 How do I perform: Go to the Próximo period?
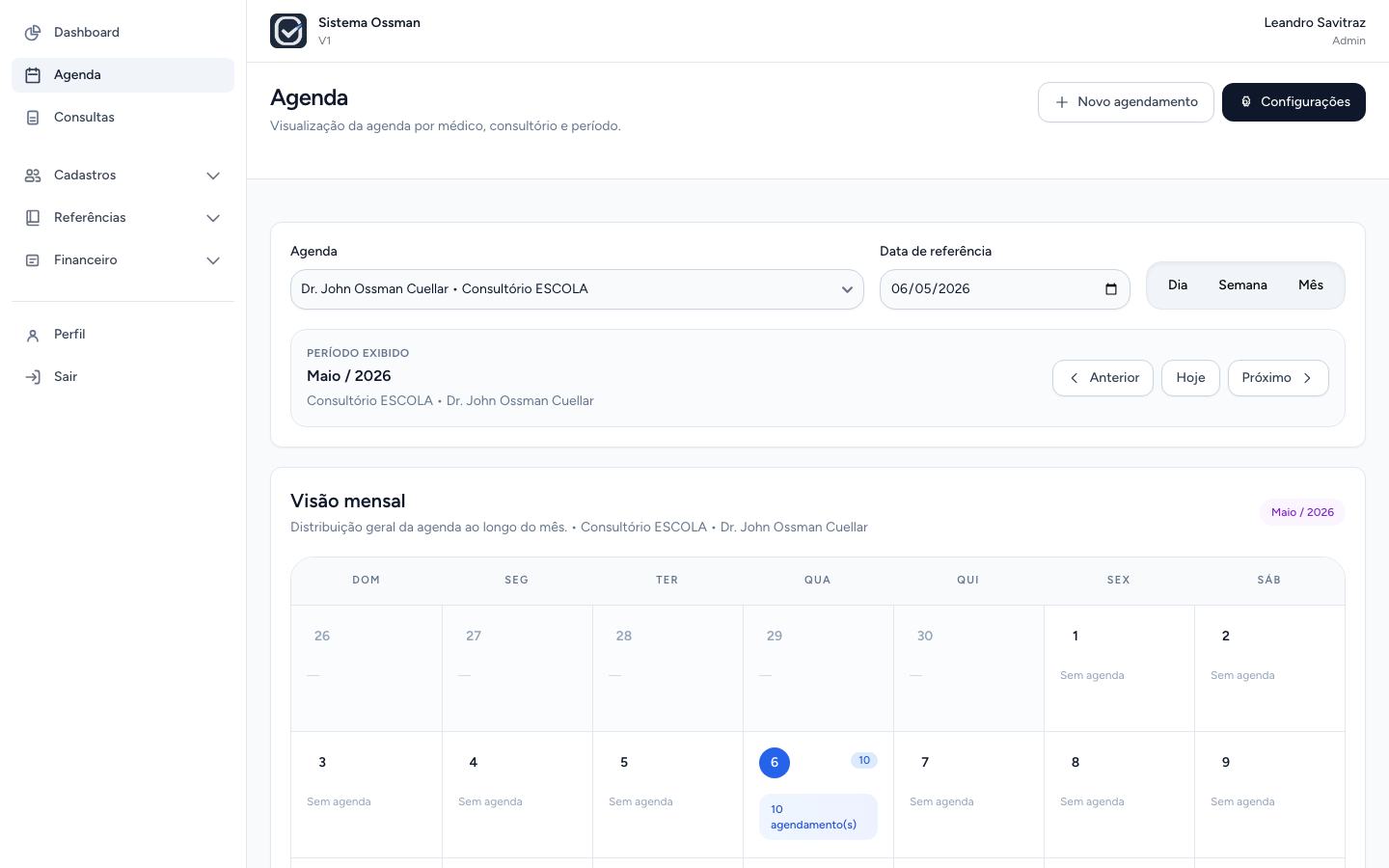click(1278, 378)
